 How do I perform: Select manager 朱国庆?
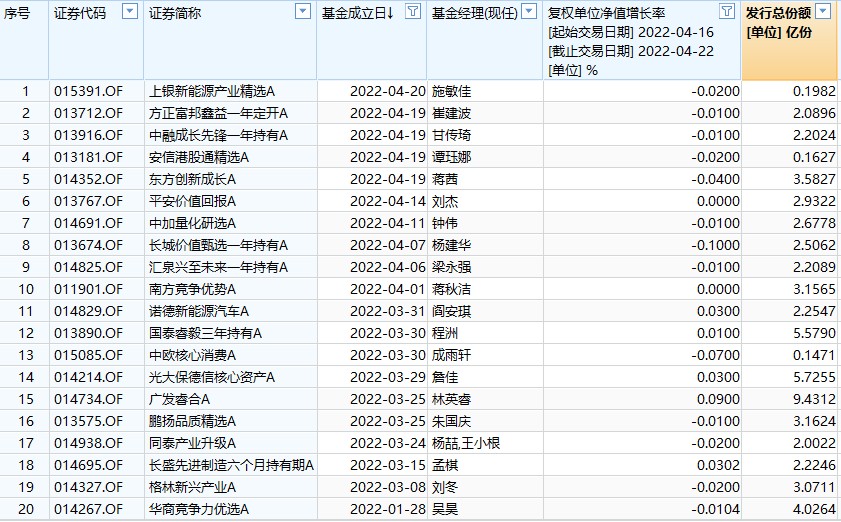pos(452,421)
